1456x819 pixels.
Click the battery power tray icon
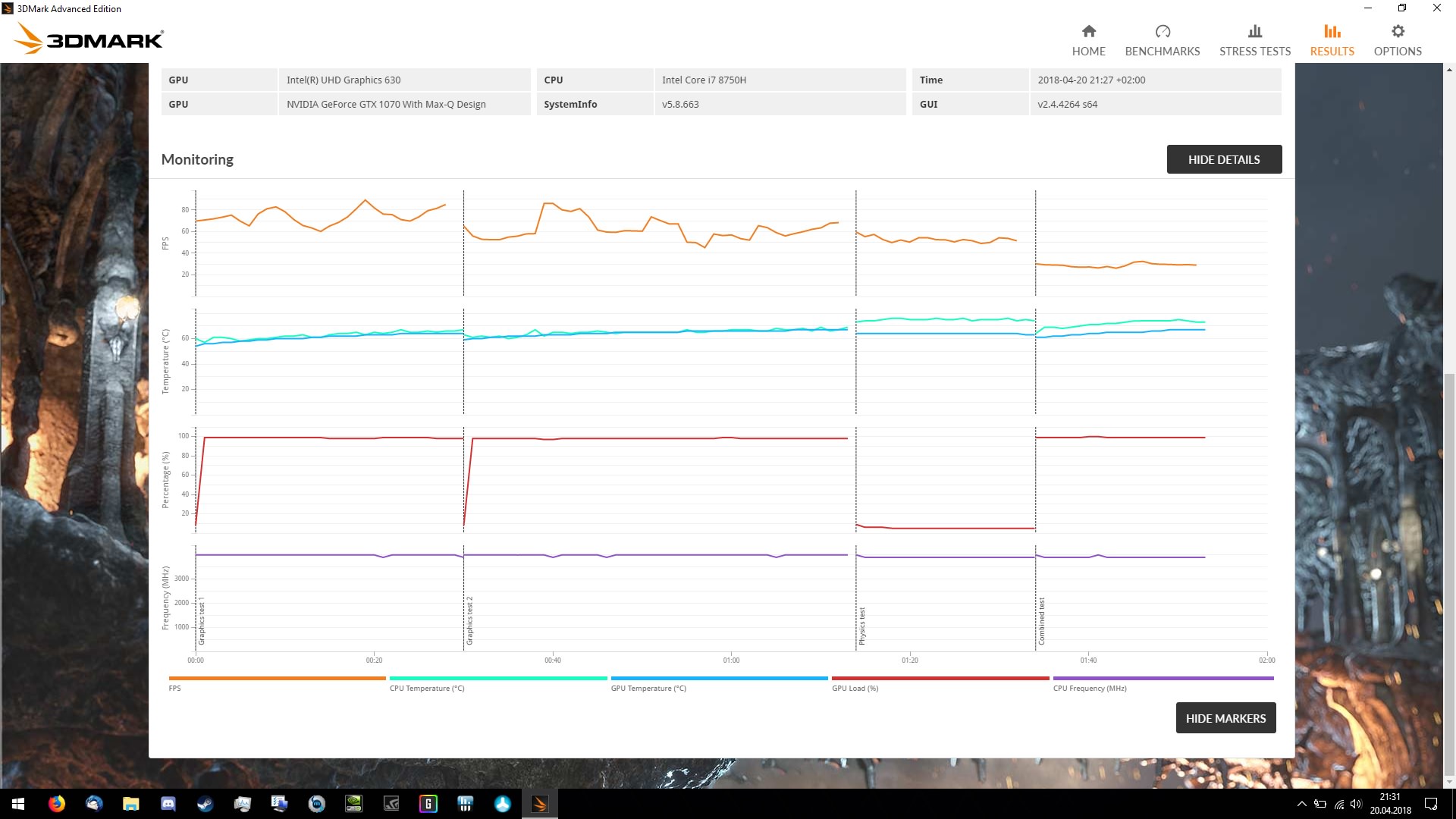[x=1320, y=804]
